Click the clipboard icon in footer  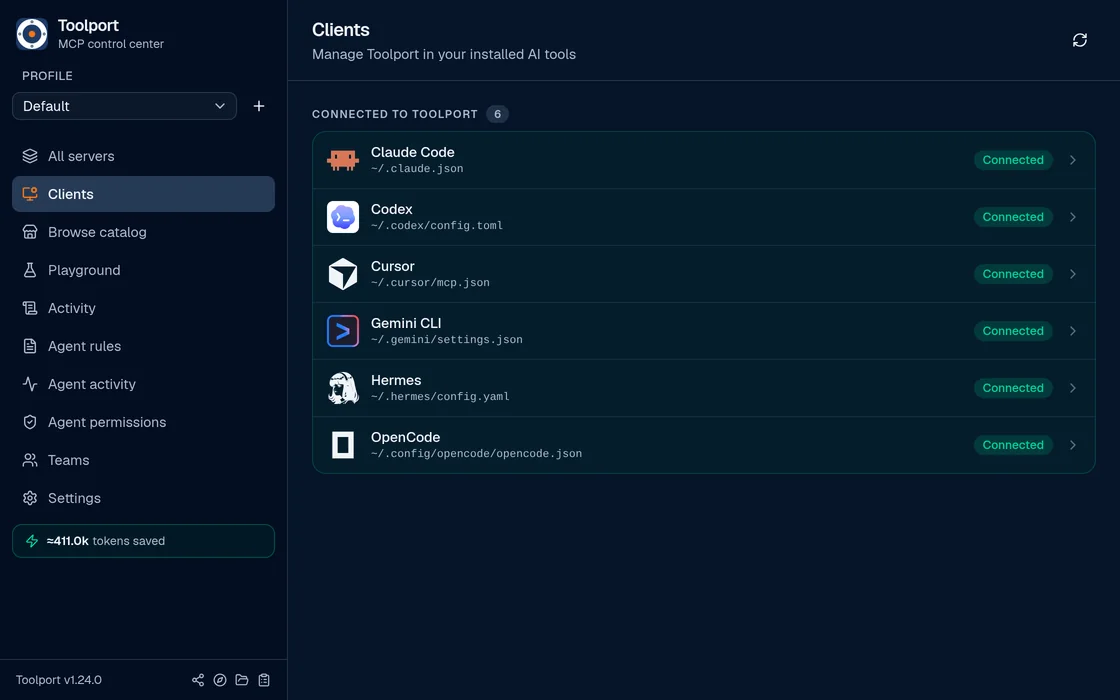[264, 680]
